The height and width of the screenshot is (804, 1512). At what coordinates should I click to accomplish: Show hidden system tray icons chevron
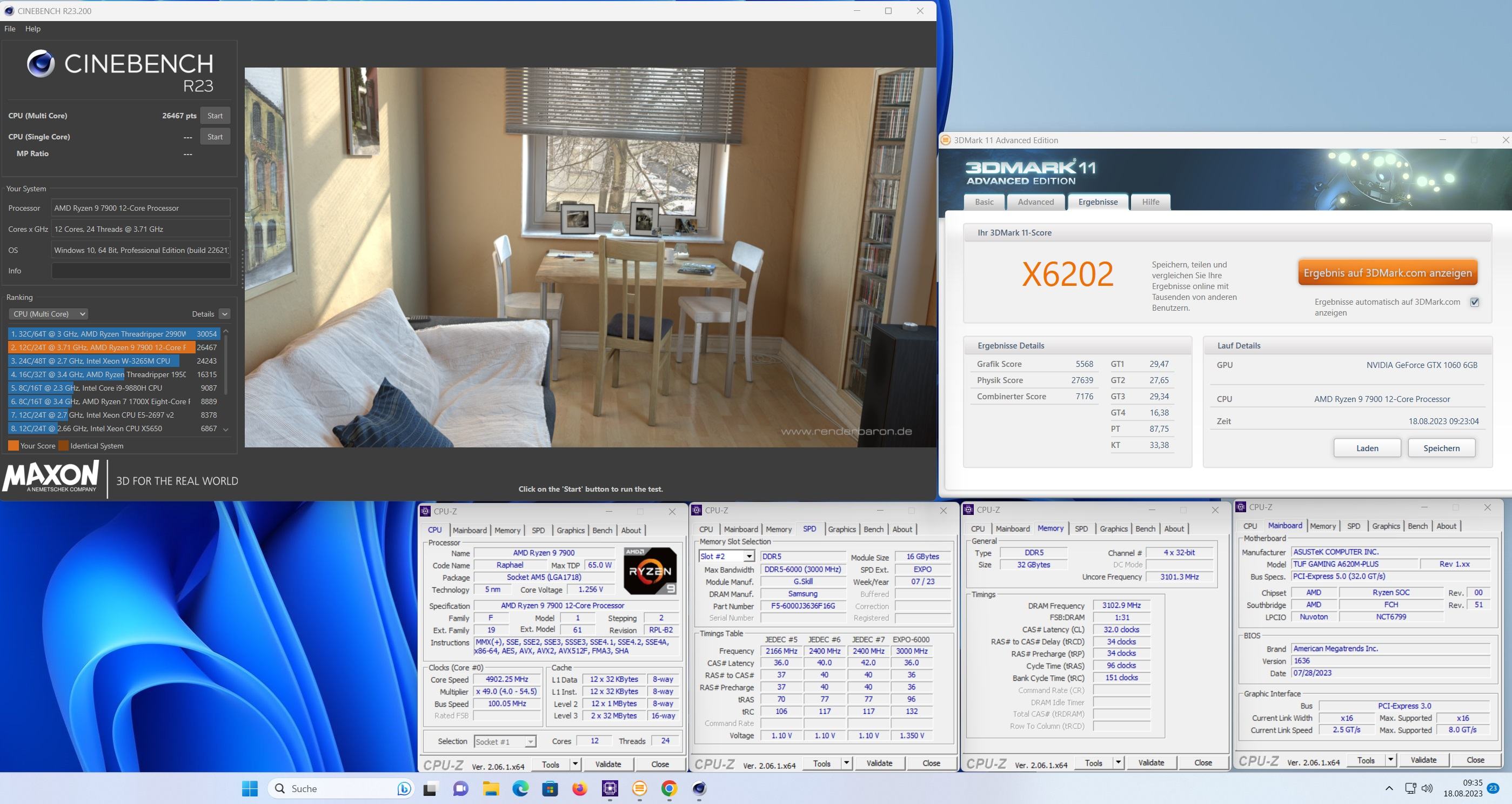click(1389, 788)
